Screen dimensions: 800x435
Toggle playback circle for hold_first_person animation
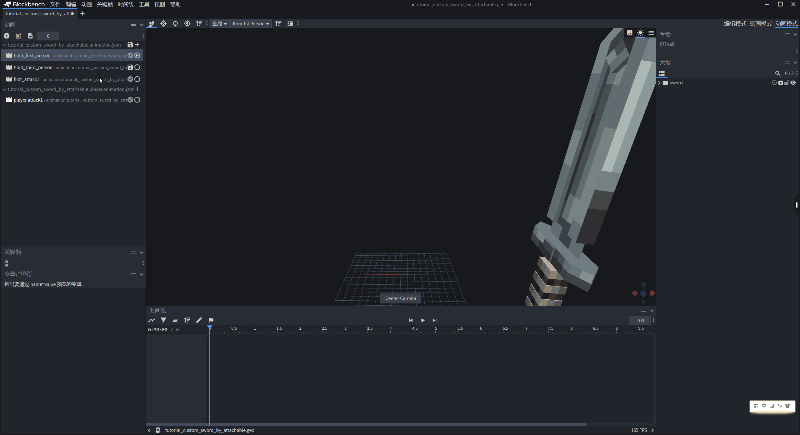(x=137, y=56)
